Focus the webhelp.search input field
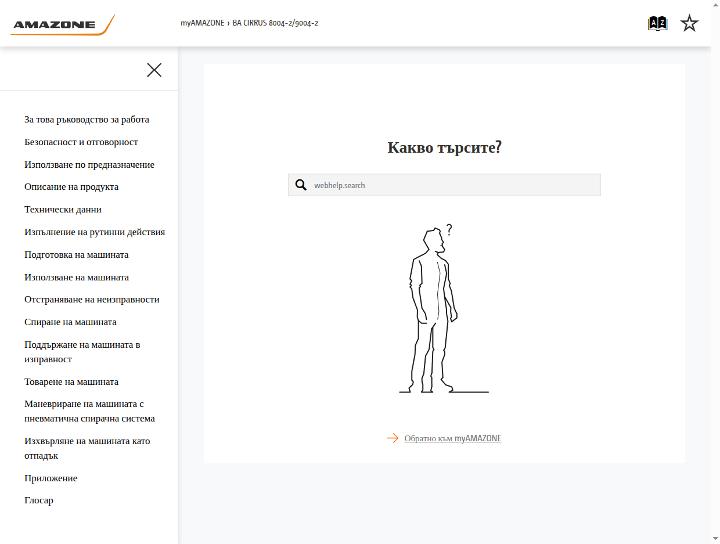 (444, 185)
